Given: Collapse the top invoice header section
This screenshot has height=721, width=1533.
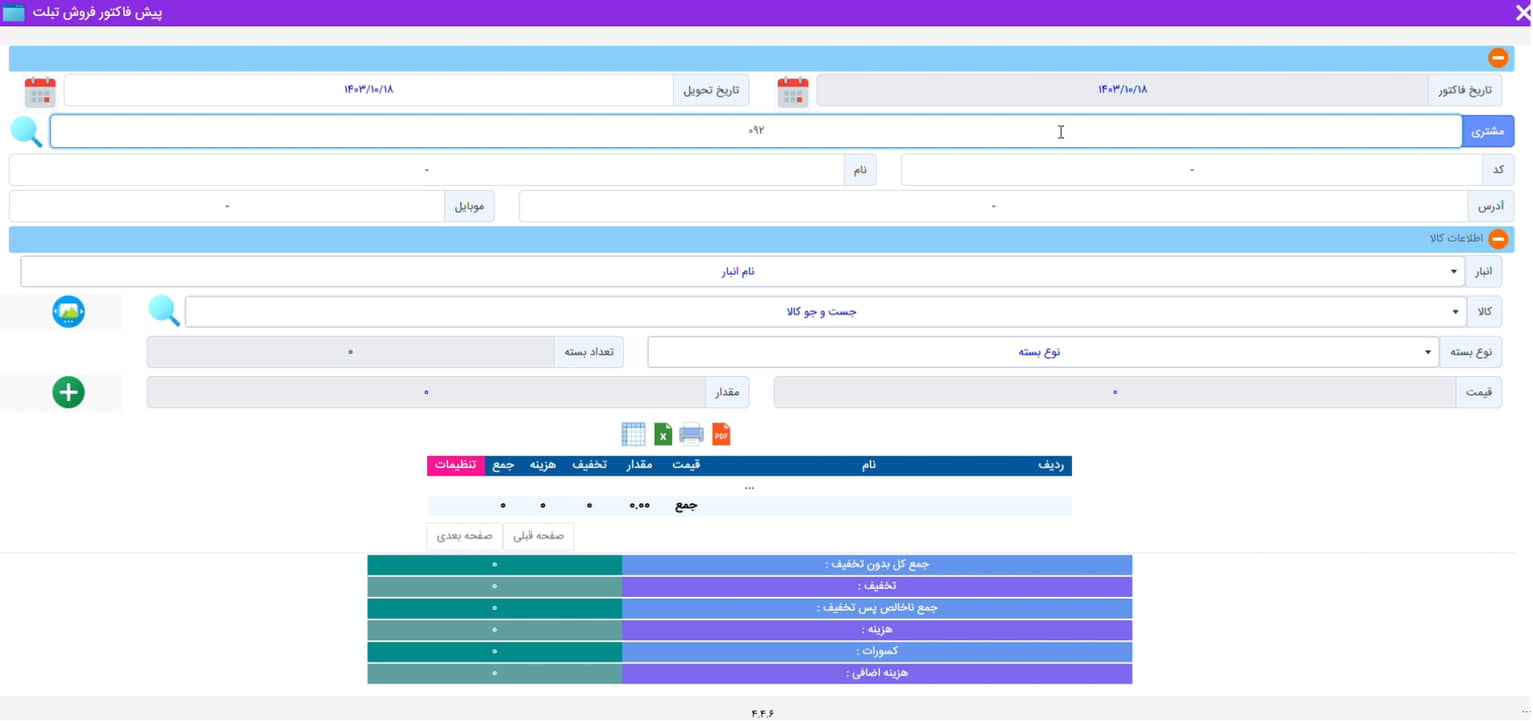Looking at the screenshot, I should 1497,59.
